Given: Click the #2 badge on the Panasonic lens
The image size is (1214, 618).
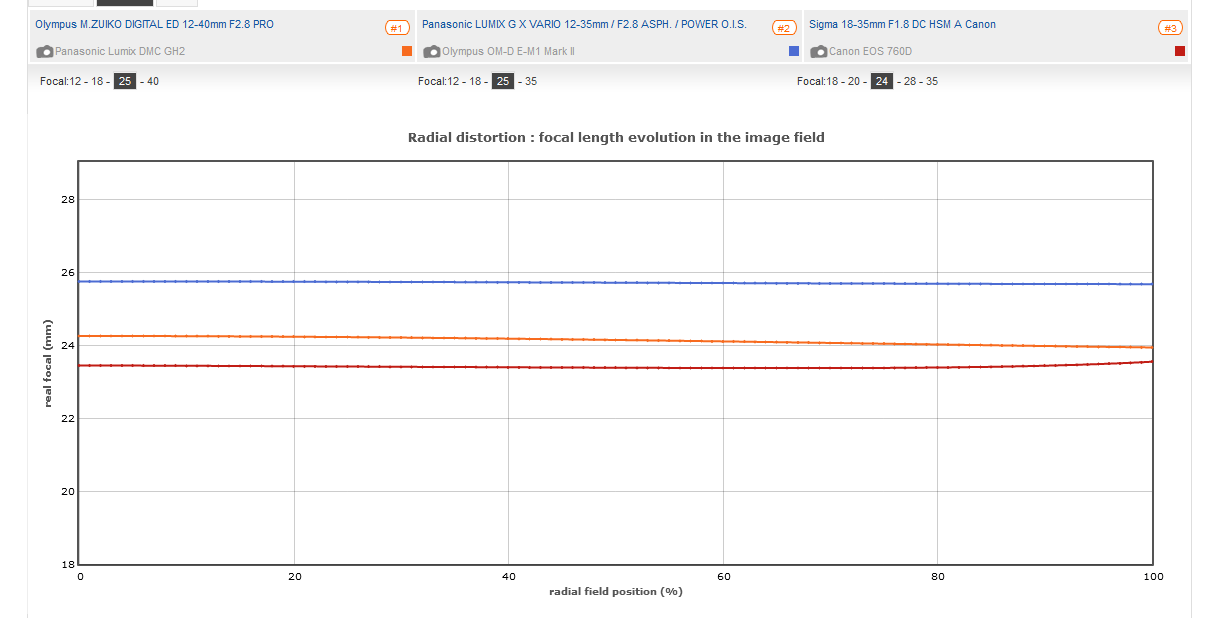Looking at the screenshot, I should pyautogui.click(x=784, y=28).
